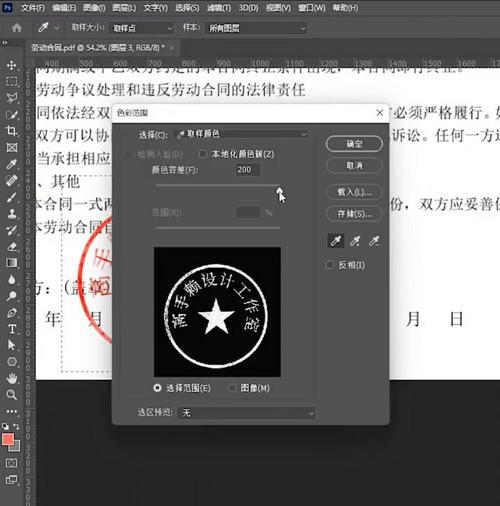Screen dimensions: 500x506
Task: Select the Healing Brush tool
Action: (12, 180)
